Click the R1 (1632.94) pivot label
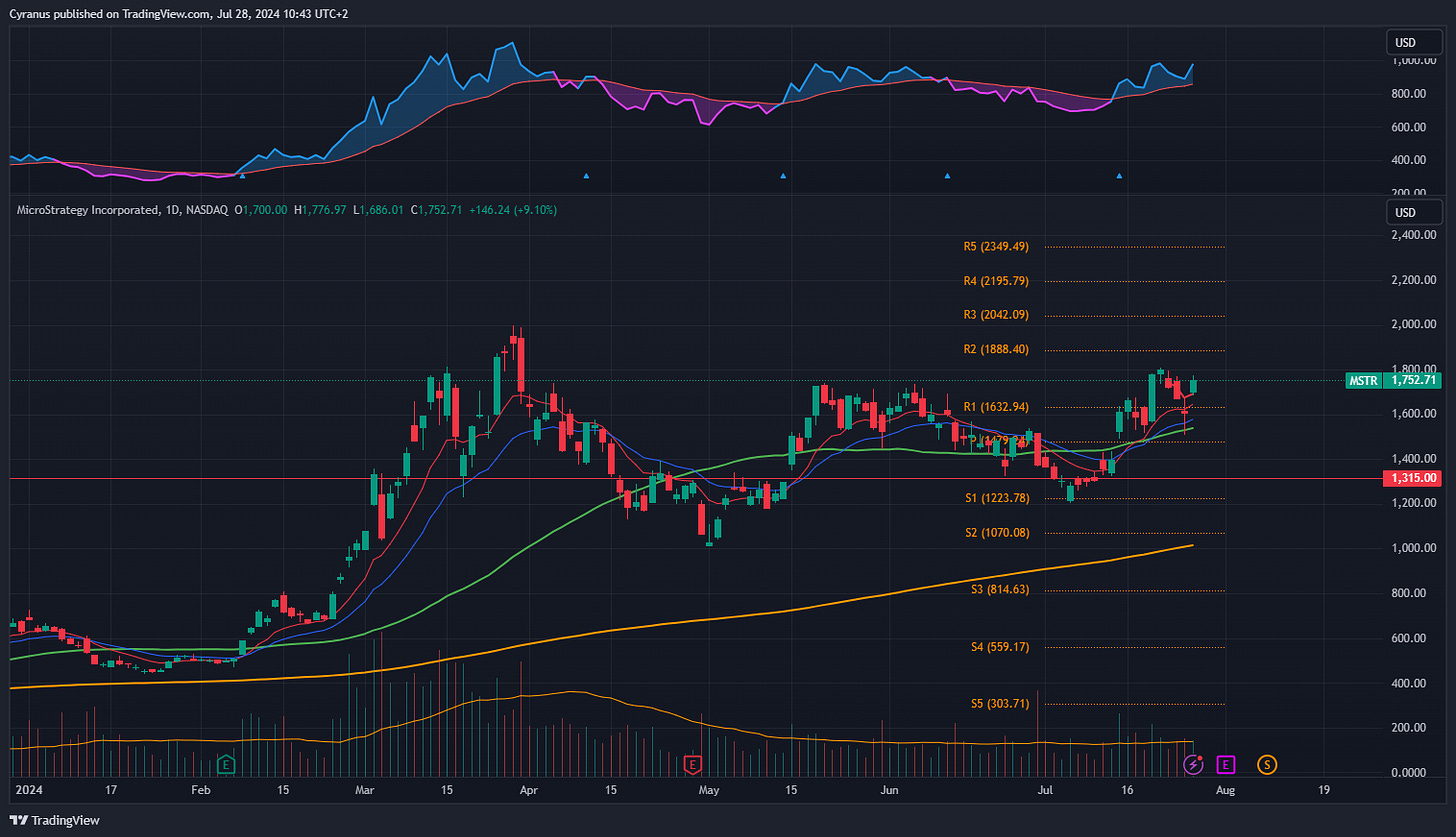This screenshot has height=837, width=1456. click(996, 407)
